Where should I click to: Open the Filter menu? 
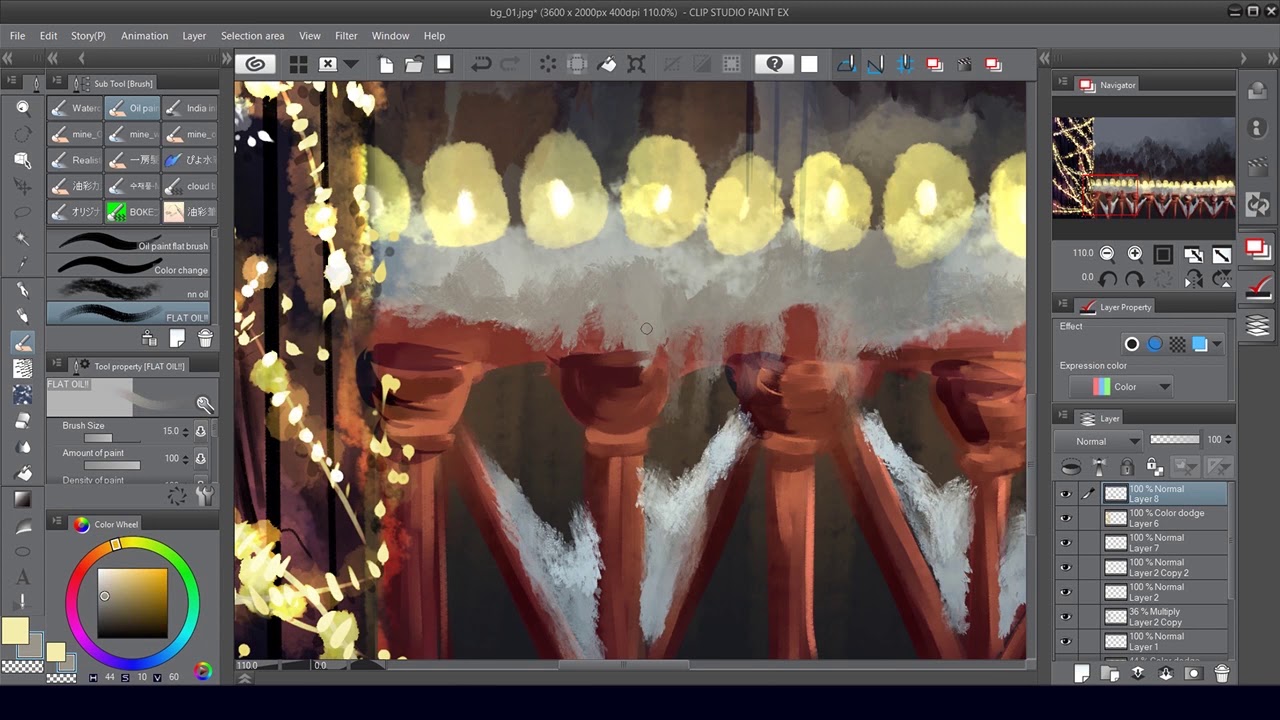click(x=346, y=36)
